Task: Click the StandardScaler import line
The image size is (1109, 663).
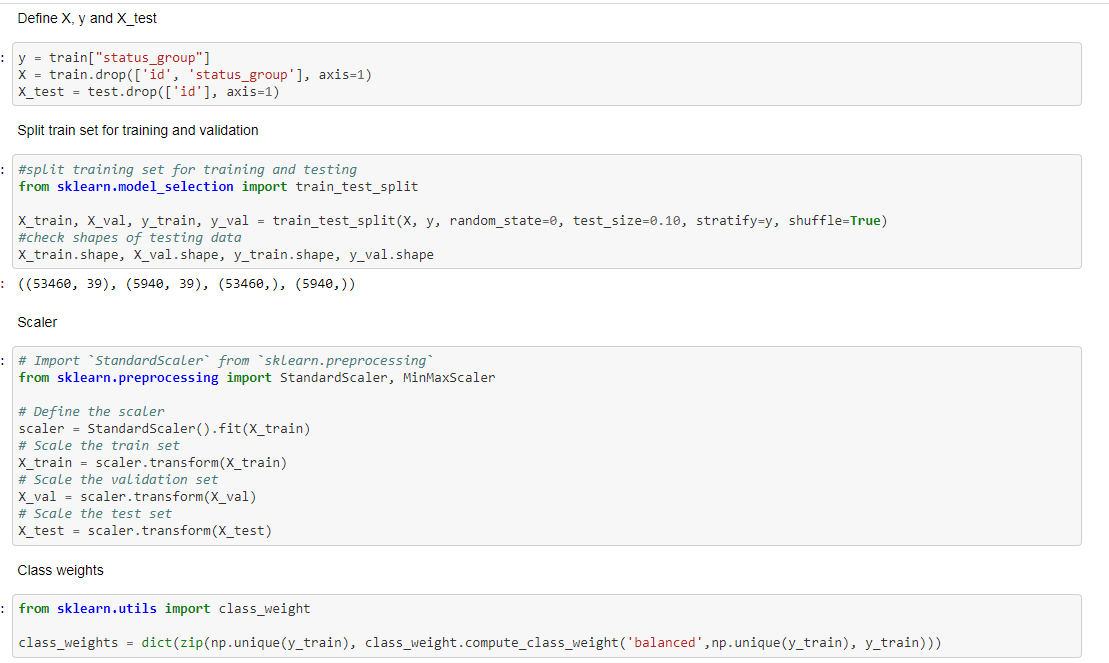Action: (255, 377)
